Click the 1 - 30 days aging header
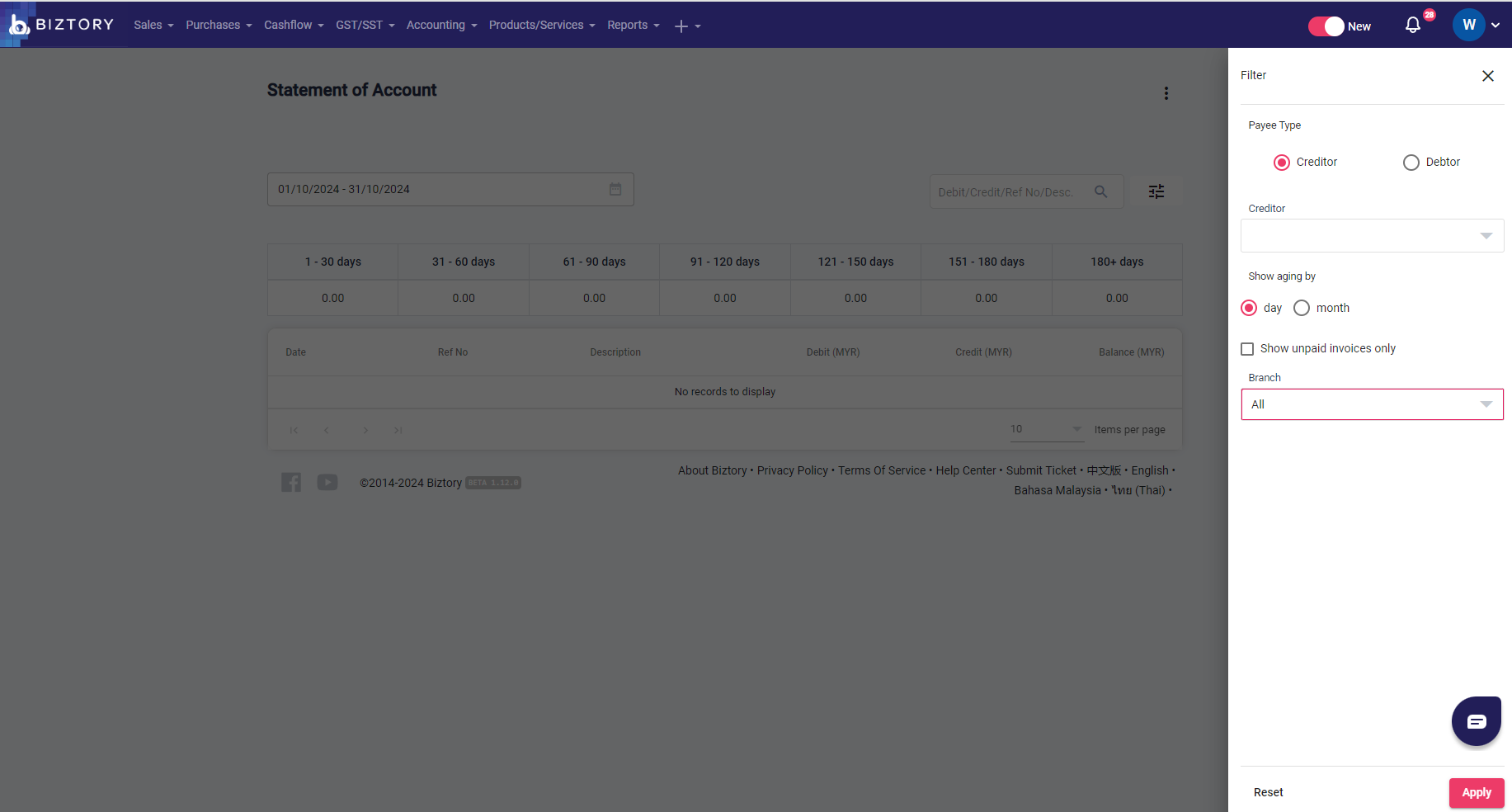The image size is (1512, 812). [x=333, y=262]
